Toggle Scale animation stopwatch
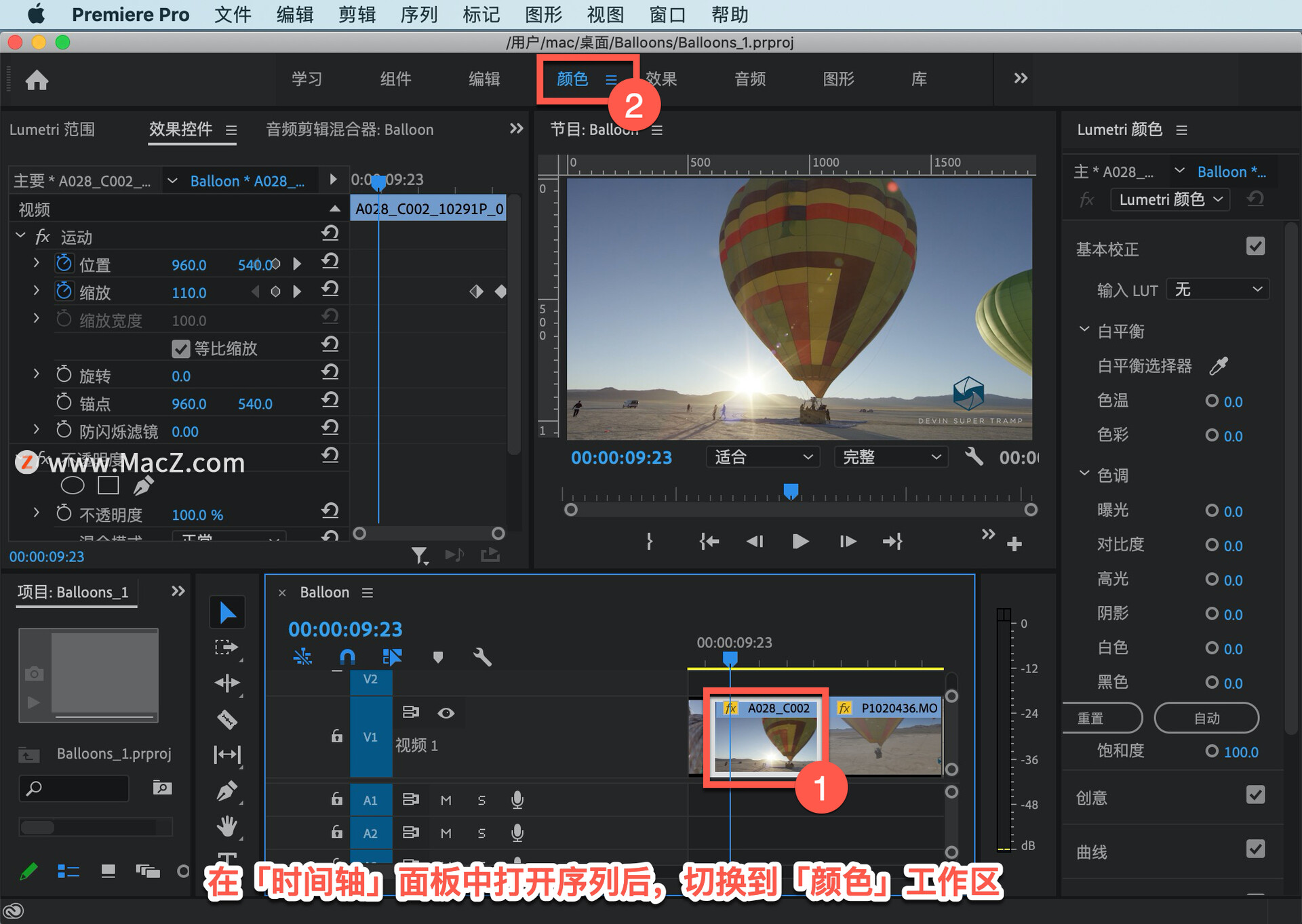1302x924 pixels. pyautogui.click(x=64, y=291)
